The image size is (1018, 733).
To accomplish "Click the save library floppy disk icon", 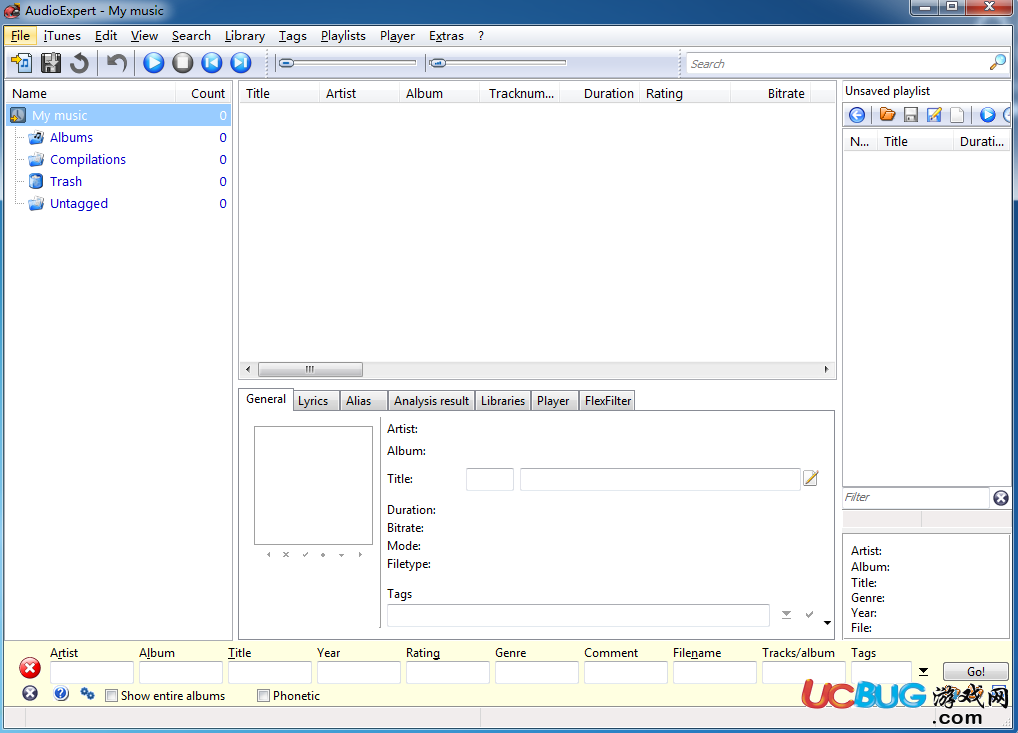I will [51, 63].
